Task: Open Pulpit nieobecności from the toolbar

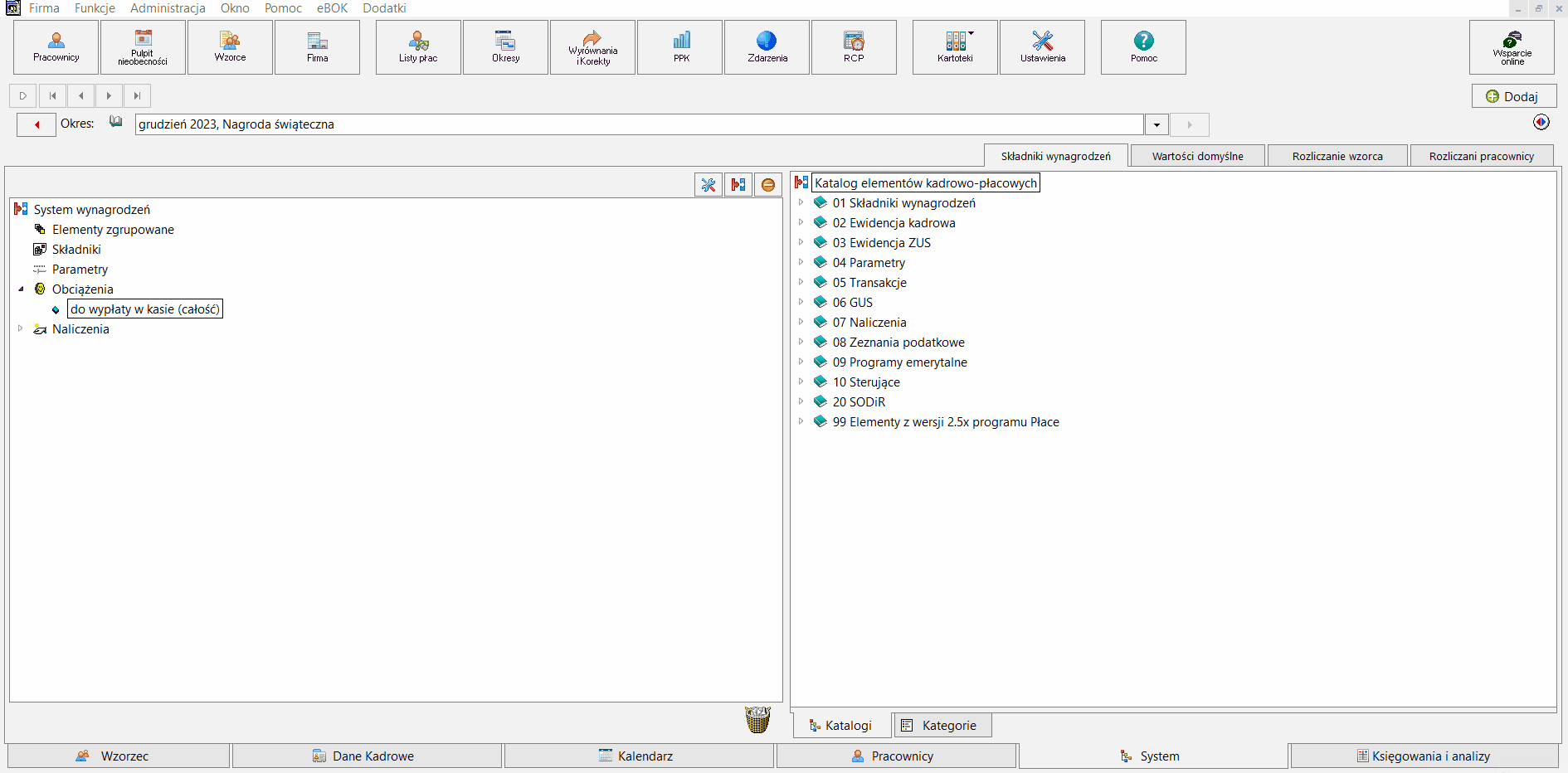Action: (x=143, y=47)
